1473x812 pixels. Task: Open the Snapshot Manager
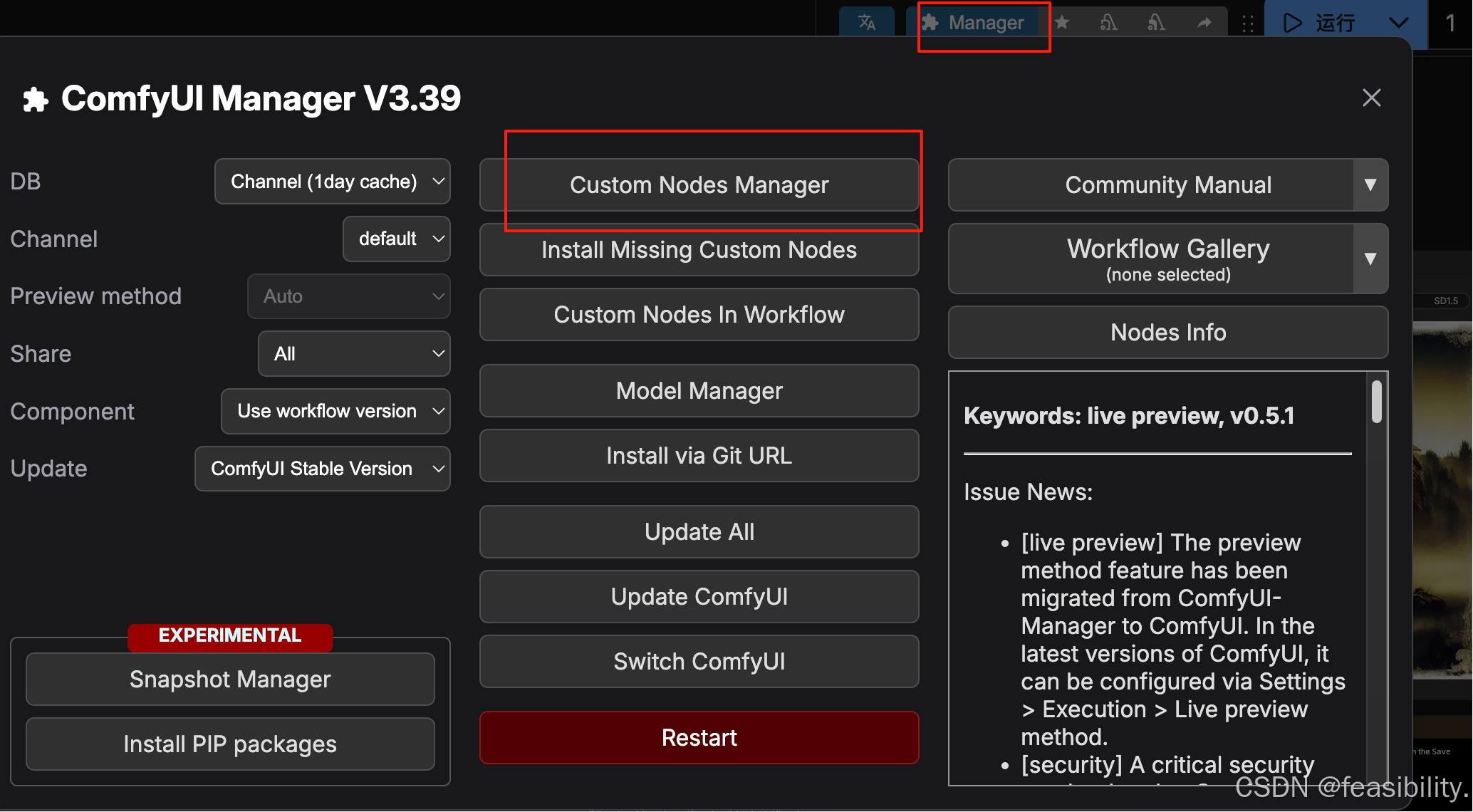point(230,680)
